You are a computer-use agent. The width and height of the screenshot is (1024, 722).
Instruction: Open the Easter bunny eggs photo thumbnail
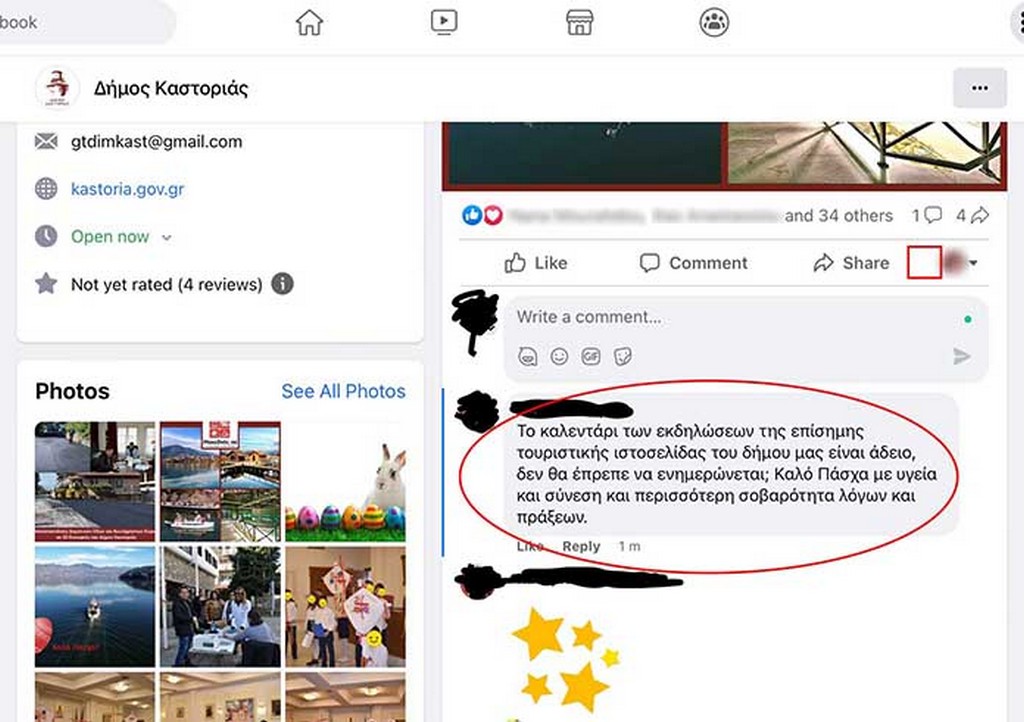(345, 482)
